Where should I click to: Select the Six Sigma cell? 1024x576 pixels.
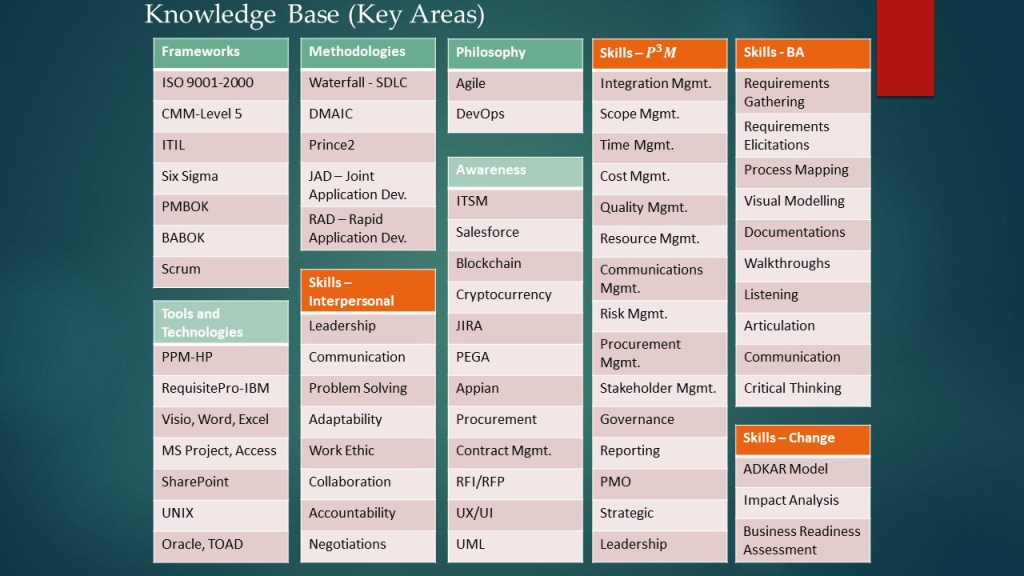coord(220,176)
